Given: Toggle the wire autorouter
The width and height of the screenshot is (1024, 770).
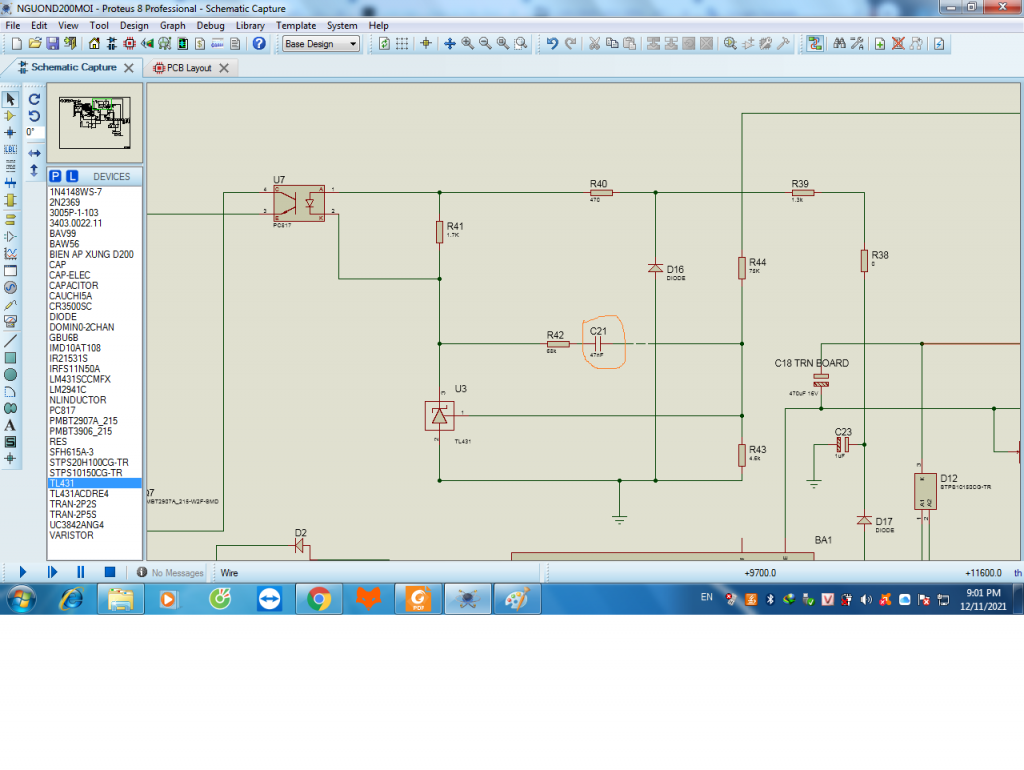Looking at the screenshot, I should (x=815, y=44).
